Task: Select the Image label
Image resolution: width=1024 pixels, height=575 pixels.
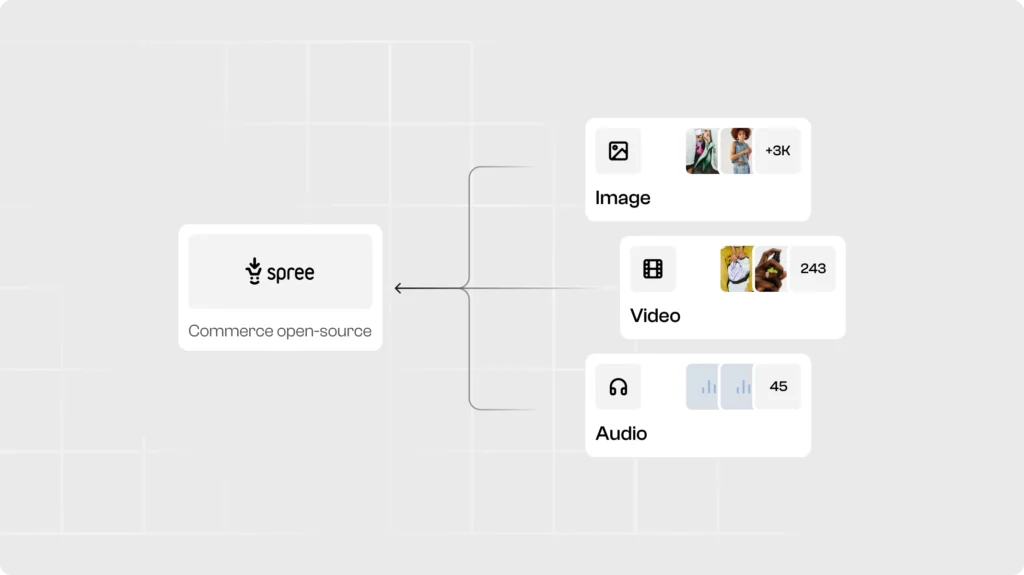Action: tap(623, 198)
